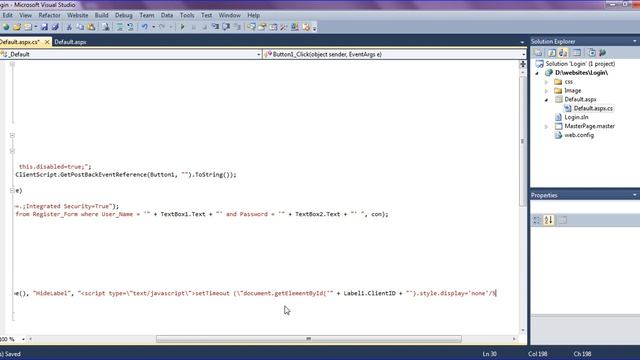The height and width of the screenshot is (360, 640).
Task: Start debugging with the green play icon
Action: [x=182, y=27]
